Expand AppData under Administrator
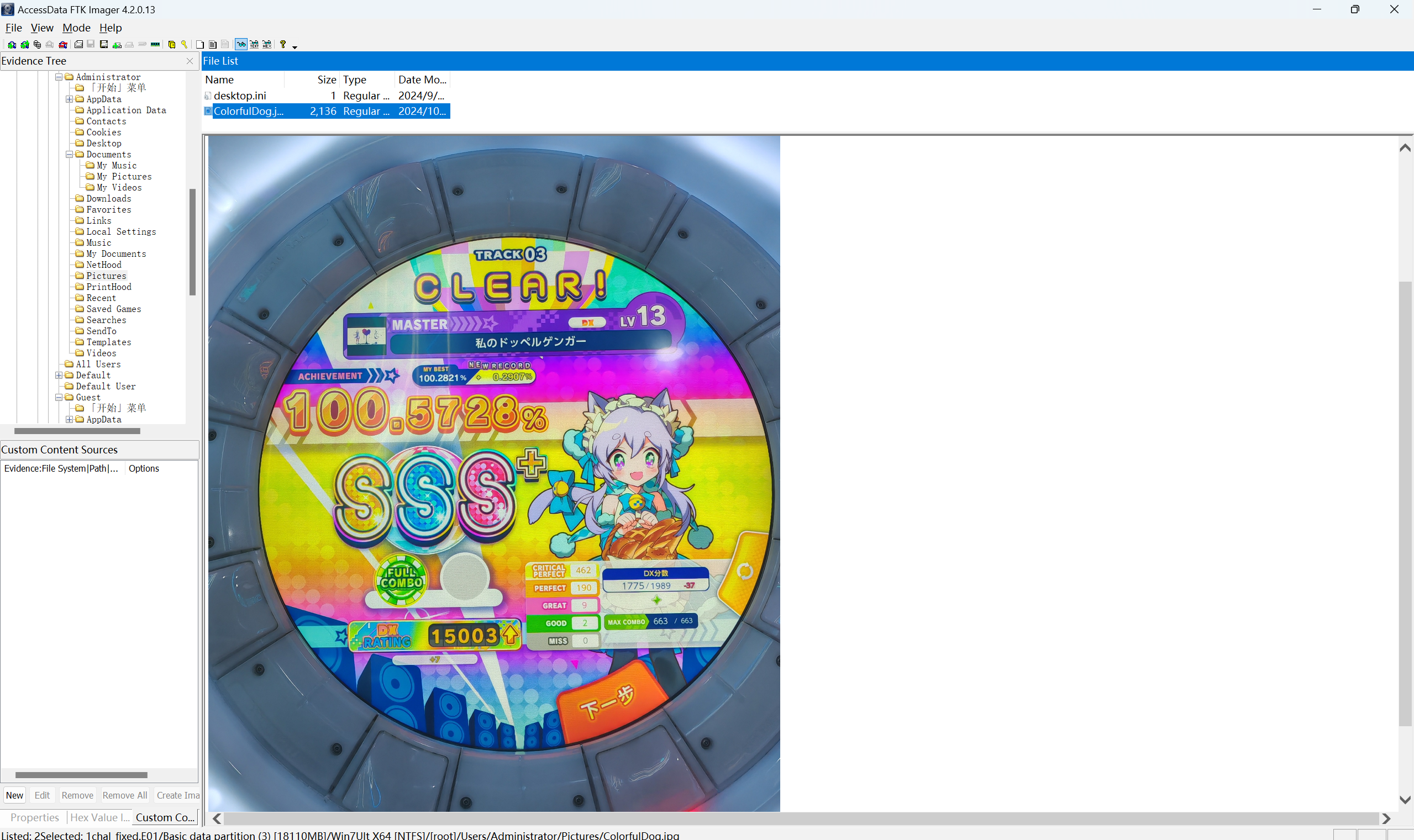 click(x=69, y=99)
